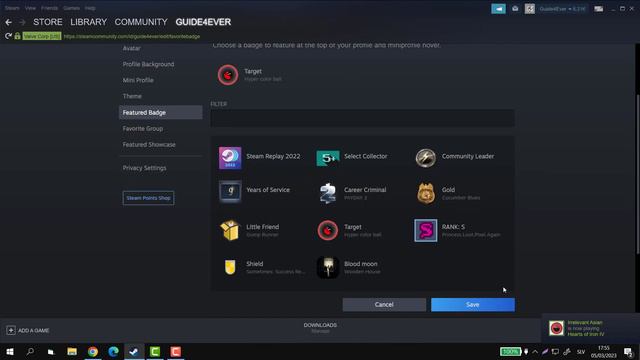Choose the Career Criminal badge icon

point(328,193)
